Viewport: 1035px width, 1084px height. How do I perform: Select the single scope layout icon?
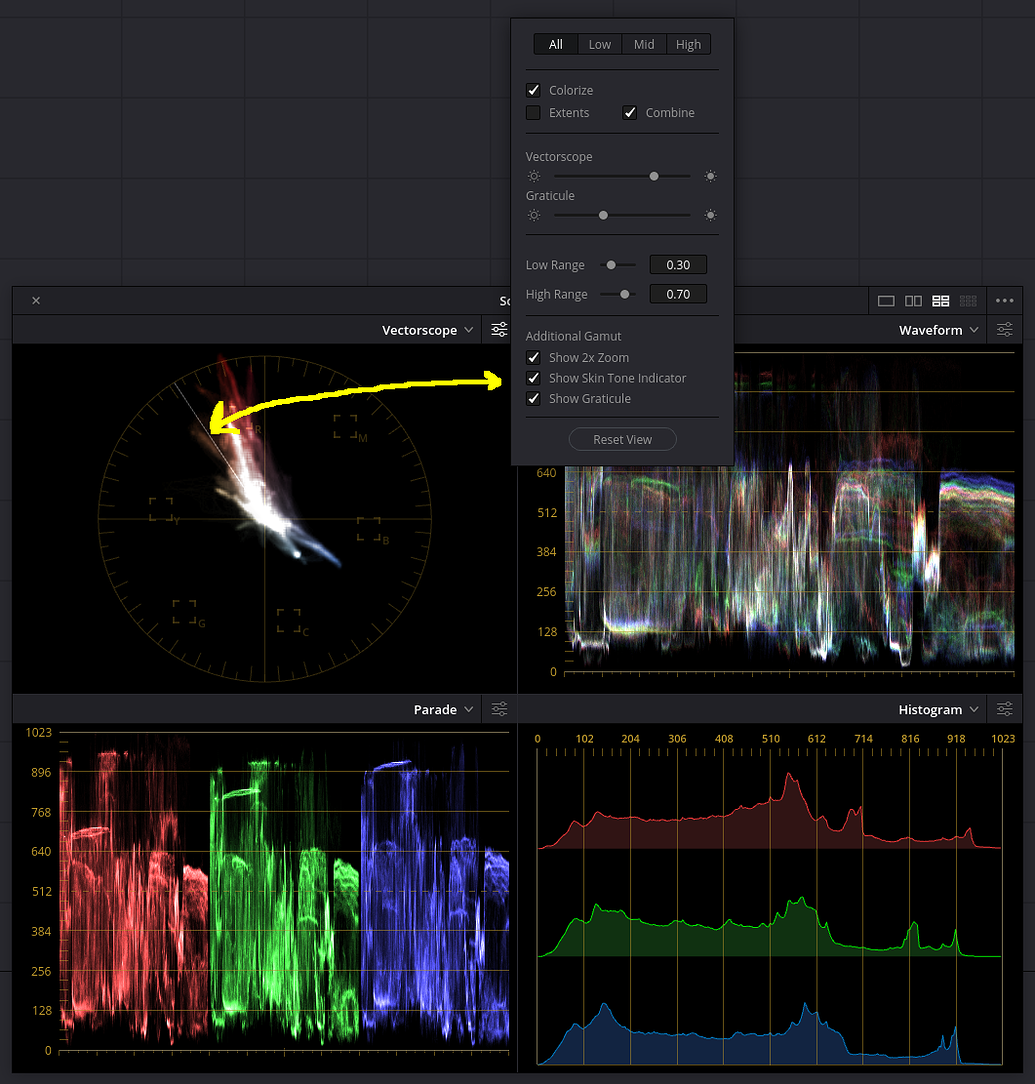[x=886, y=300]
